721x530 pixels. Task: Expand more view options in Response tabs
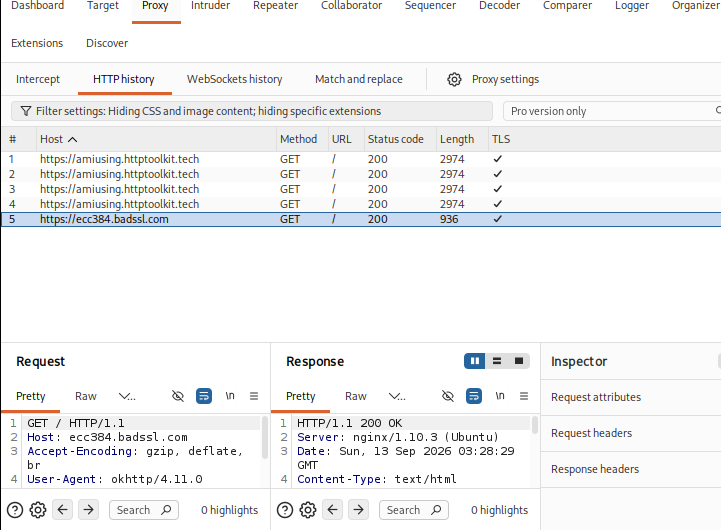pyautogui.click(x=397, y=396)
